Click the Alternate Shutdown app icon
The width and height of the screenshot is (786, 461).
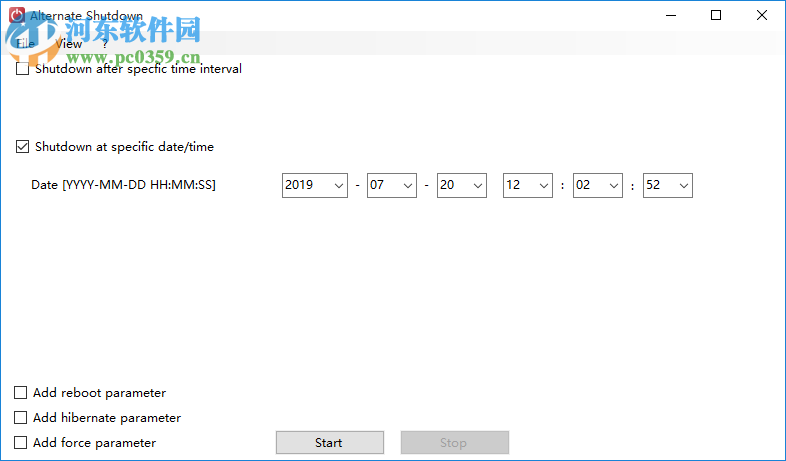[17, 15]
